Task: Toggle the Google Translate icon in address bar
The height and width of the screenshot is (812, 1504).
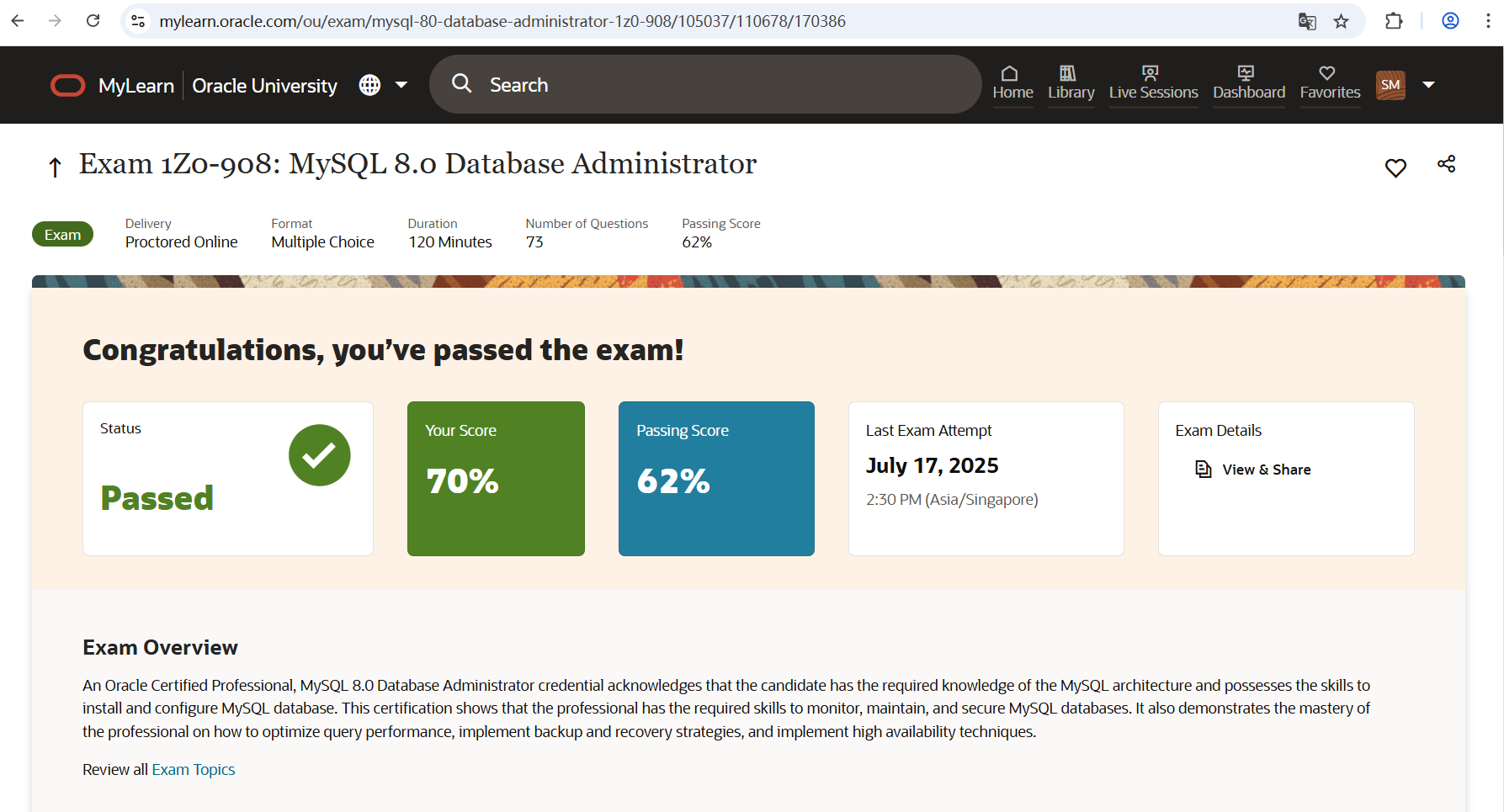Action: pyautogui.click(x=1307, y=21)
